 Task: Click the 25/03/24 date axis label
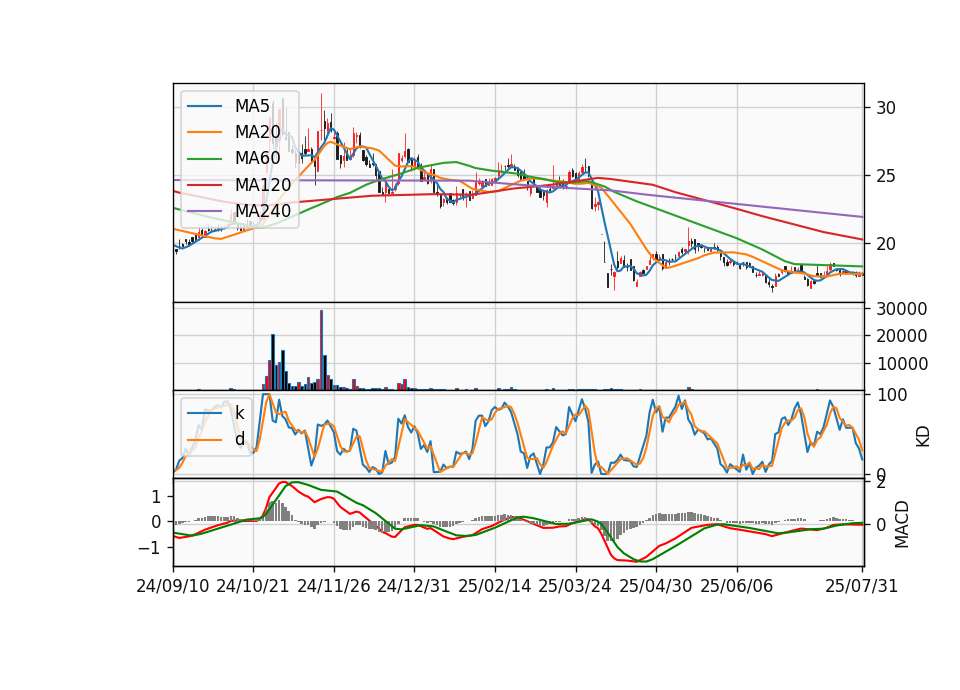(575, 587)
